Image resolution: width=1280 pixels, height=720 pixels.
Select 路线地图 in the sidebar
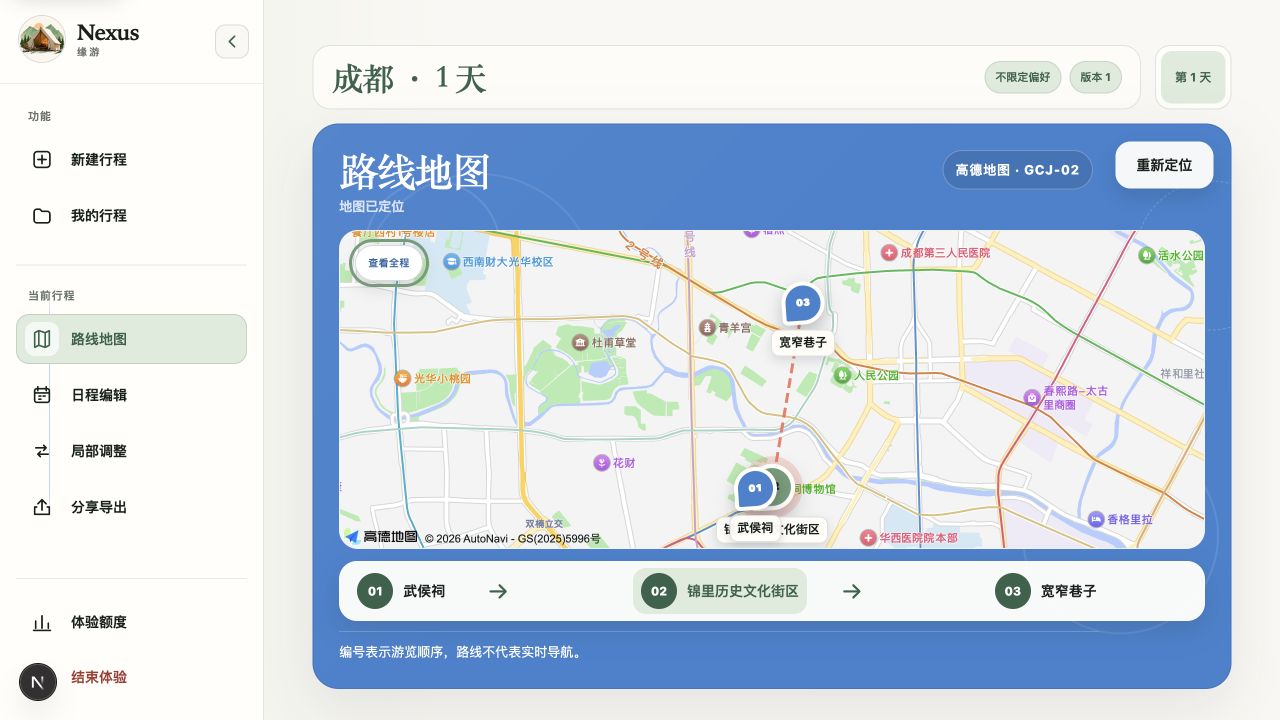(131, 339)
